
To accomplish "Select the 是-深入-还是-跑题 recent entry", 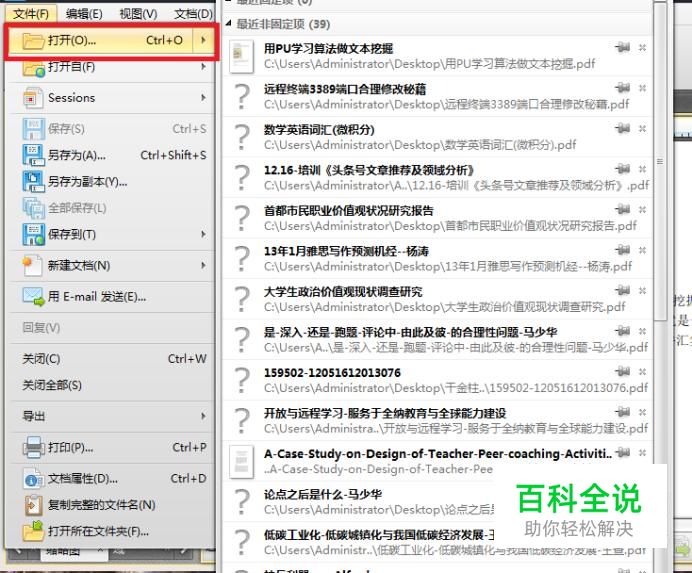I will (x=437, y=340).
